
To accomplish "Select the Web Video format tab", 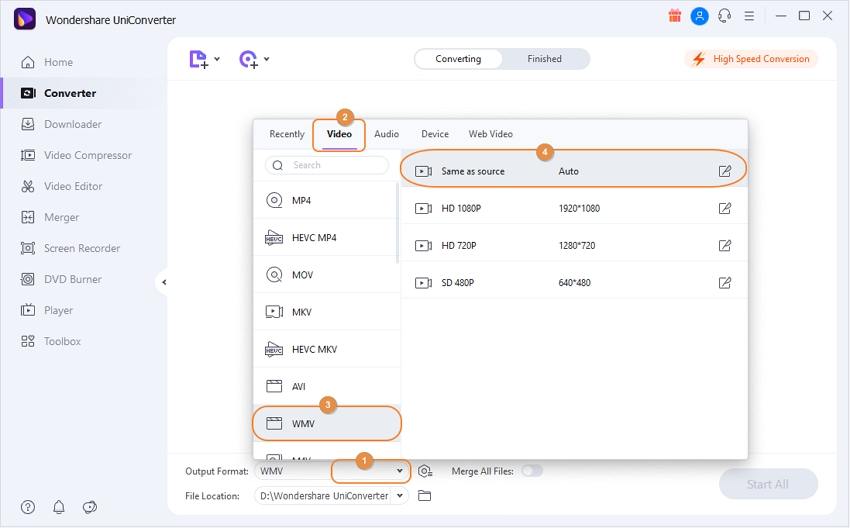I will 491,134.
